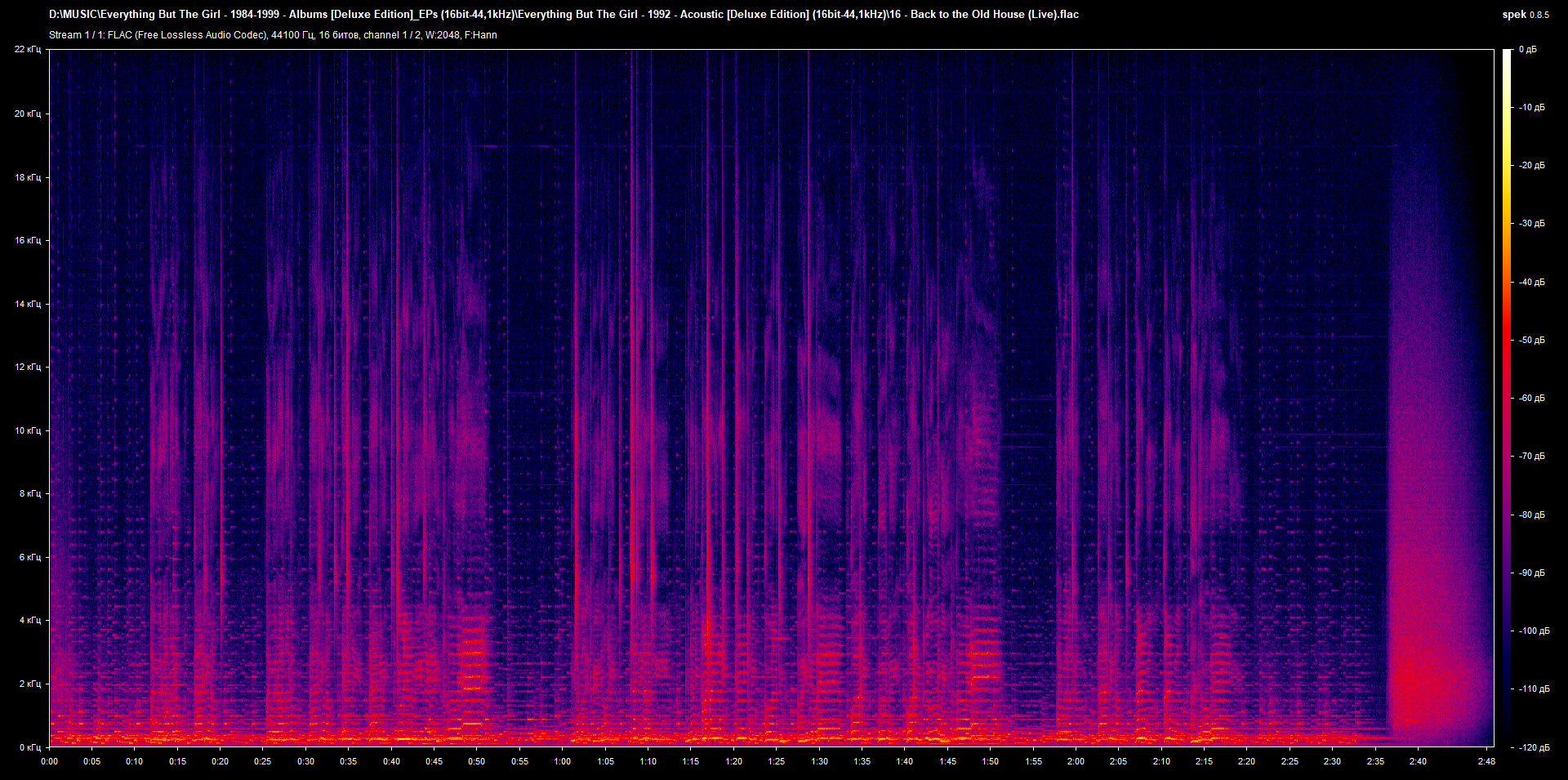Viewport: 1568px width, 780px height.
Task: Click the 0:50 time axis label
Action: click(477, 761)
